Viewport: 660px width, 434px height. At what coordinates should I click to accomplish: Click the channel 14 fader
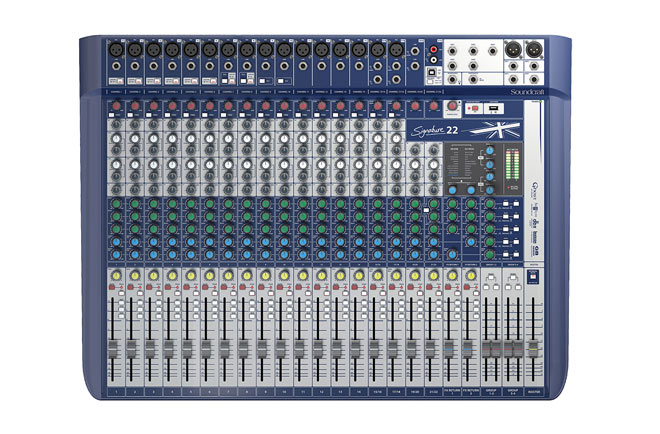coord(355,349)
